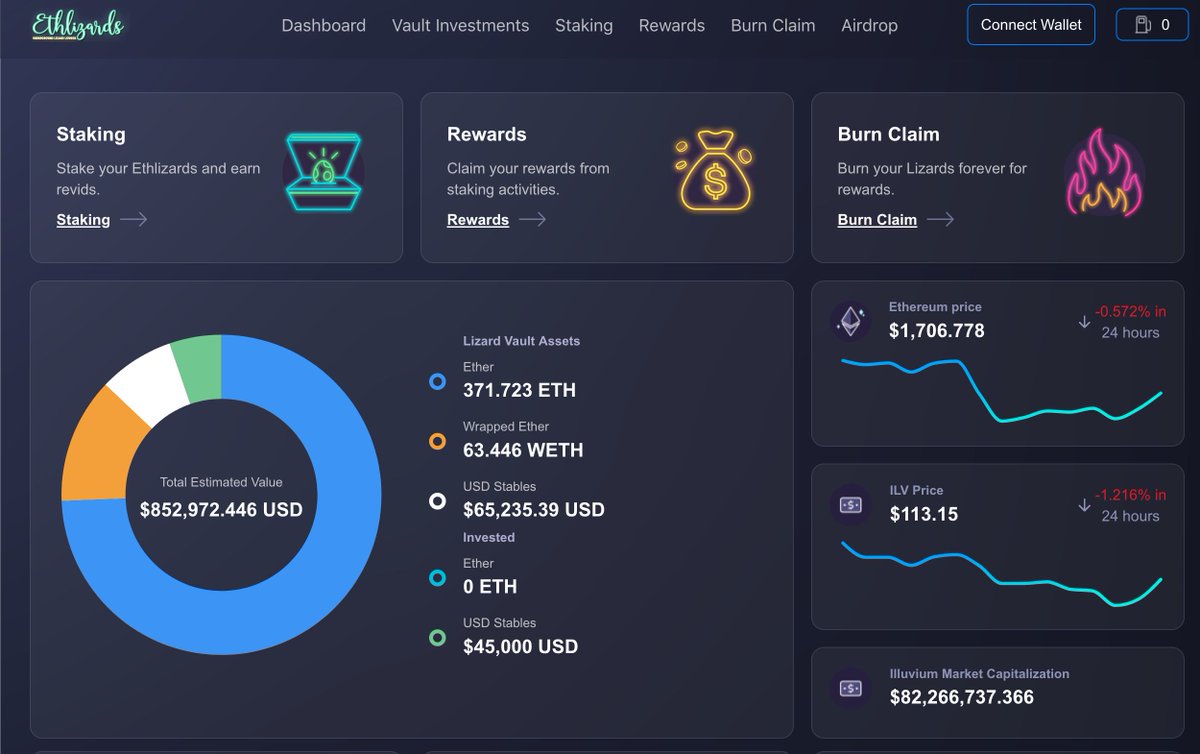Viewport: 1200px width, 754px height.
Task: Click the orange Wrapped Ether legend marker
Action: point(437,441)
